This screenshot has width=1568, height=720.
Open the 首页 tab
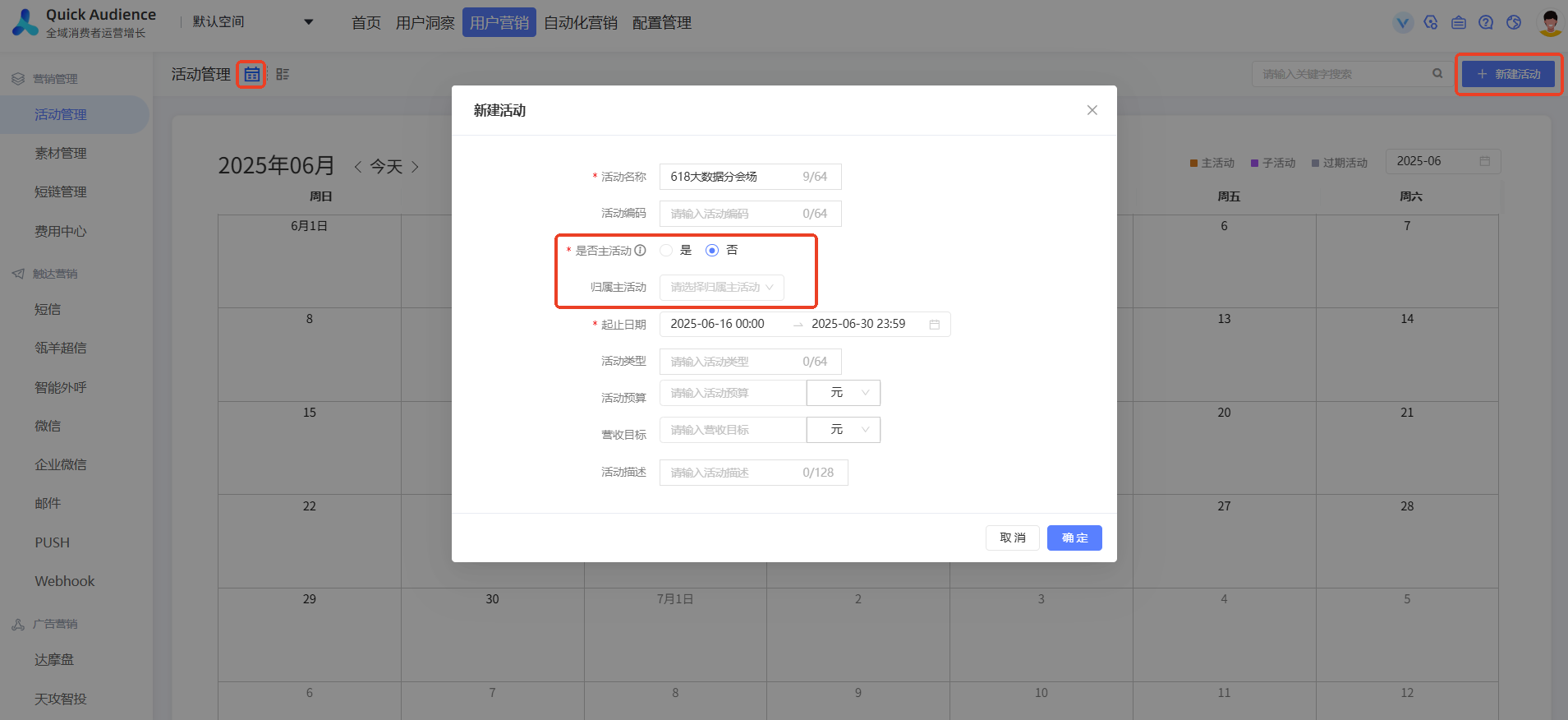tap(366, 23)
